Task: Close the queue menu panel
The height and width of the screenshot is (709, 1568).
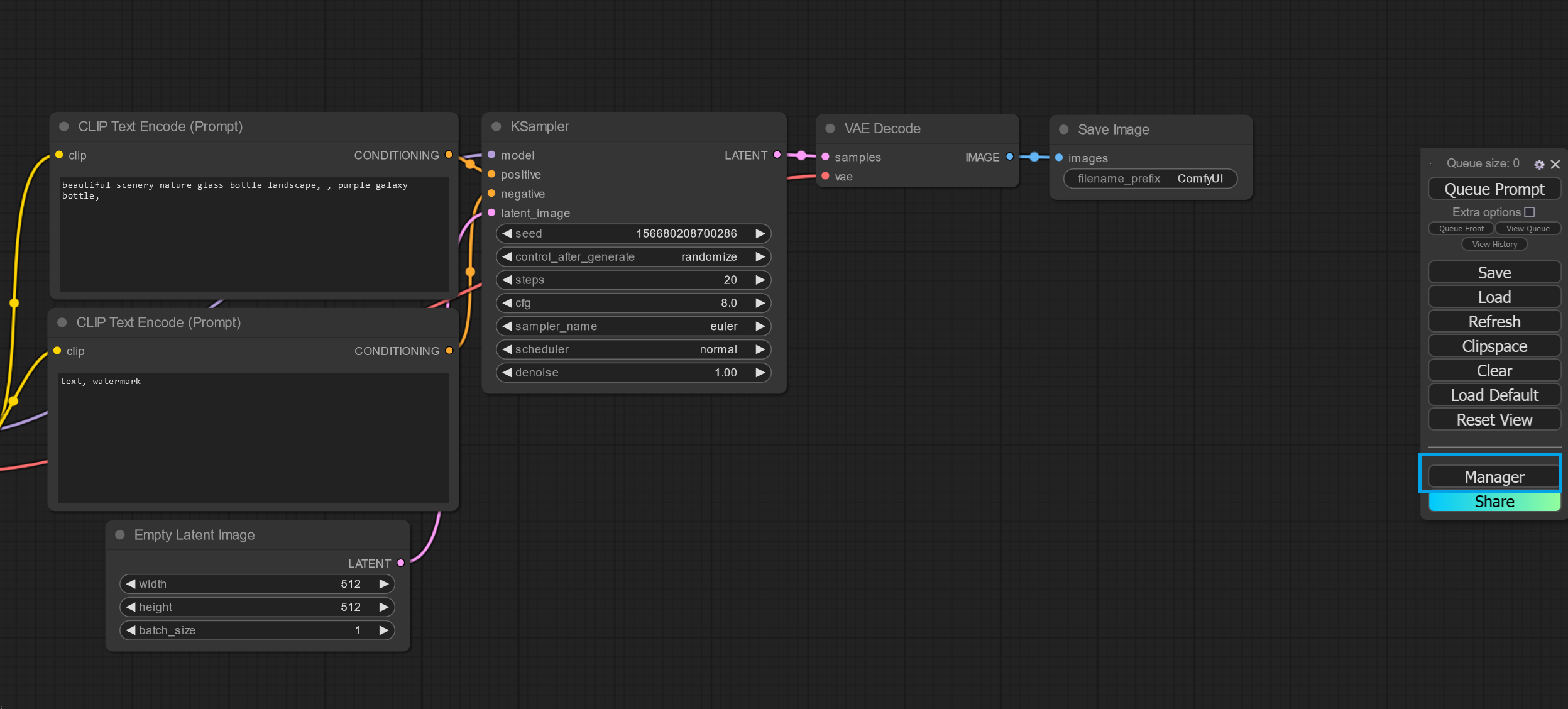Action: pyautogui.click(x=1555, y=165)
